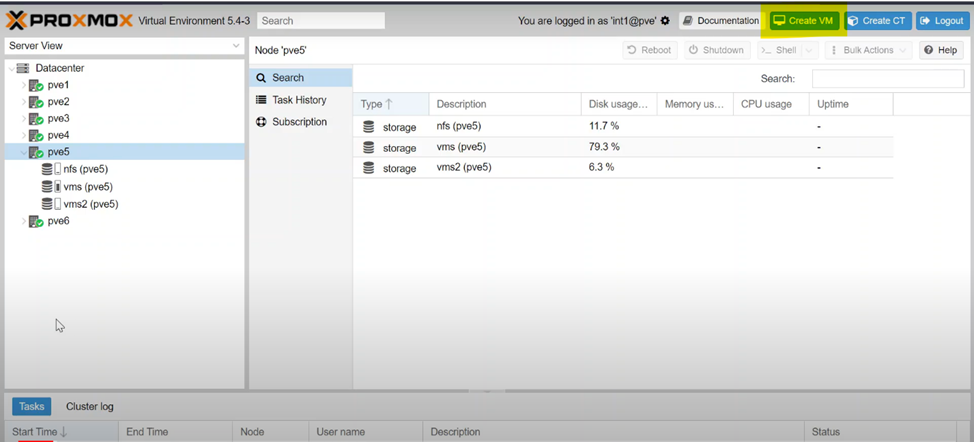Select the pve2 node icon

(36, 102)
